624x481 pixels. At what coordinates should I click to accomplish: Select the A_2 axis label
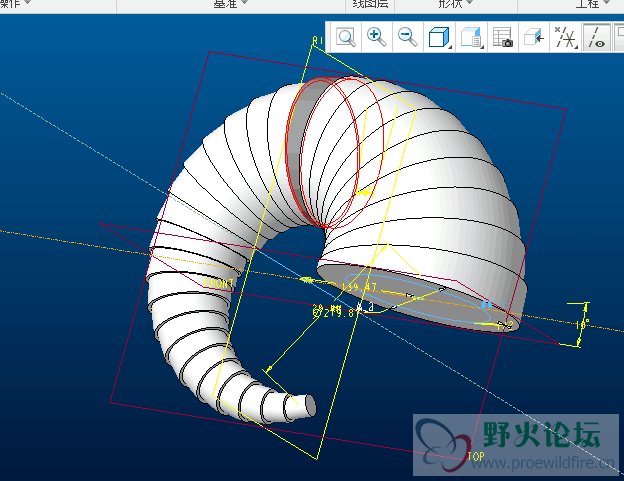(365, 306)
